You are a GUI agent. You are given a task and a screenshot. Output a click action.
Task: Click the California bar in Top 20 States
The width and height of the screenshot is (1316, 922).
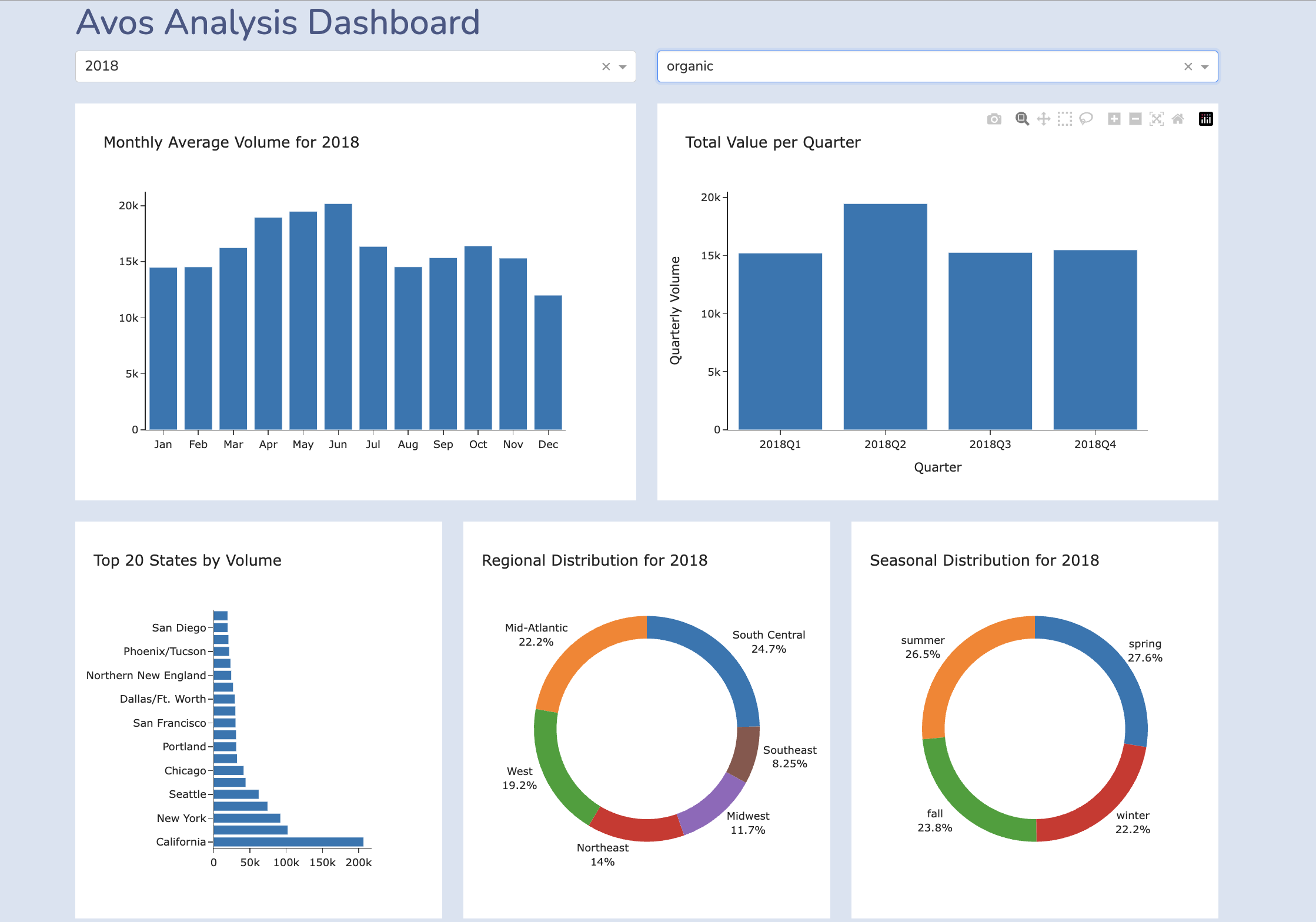point(288,841)
